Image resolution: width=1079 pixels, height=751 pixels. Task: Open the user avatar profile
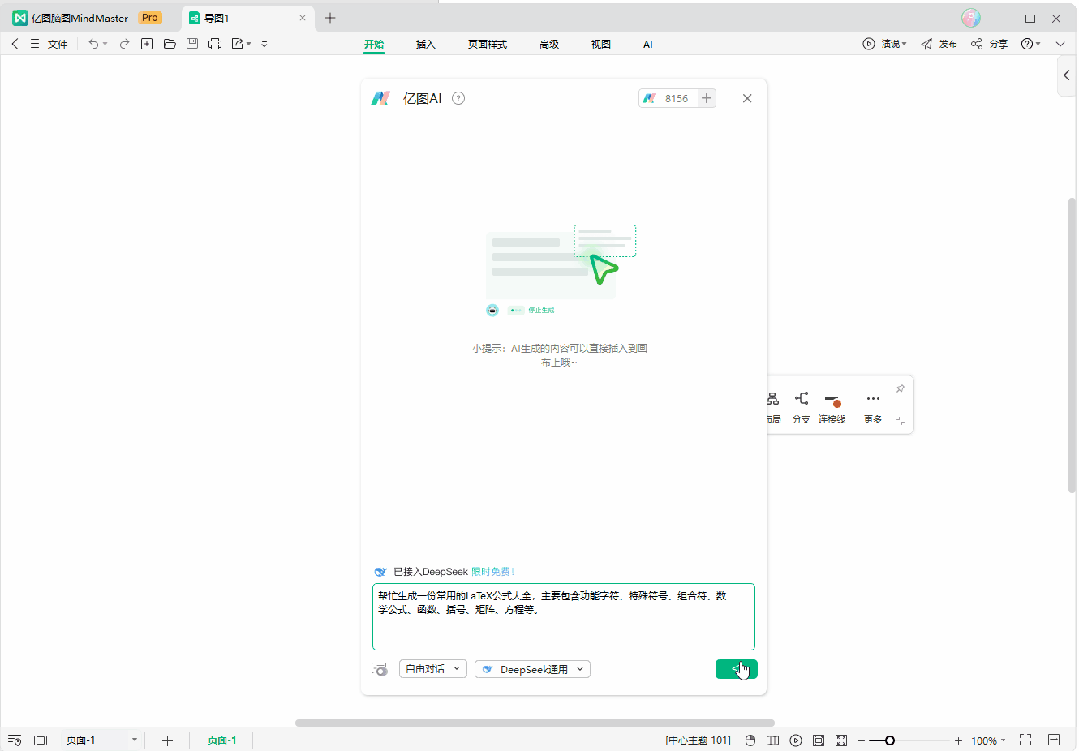971,18
